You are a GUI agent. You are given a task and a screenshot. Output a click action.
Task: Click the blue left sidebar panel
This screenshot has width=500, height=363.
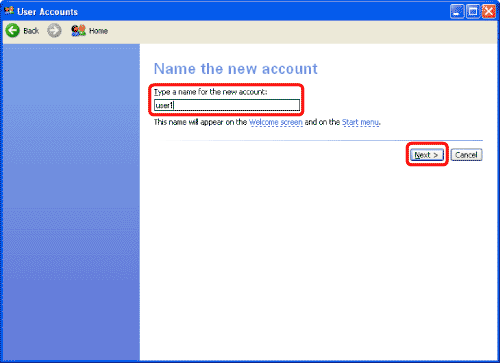point(71,202)
